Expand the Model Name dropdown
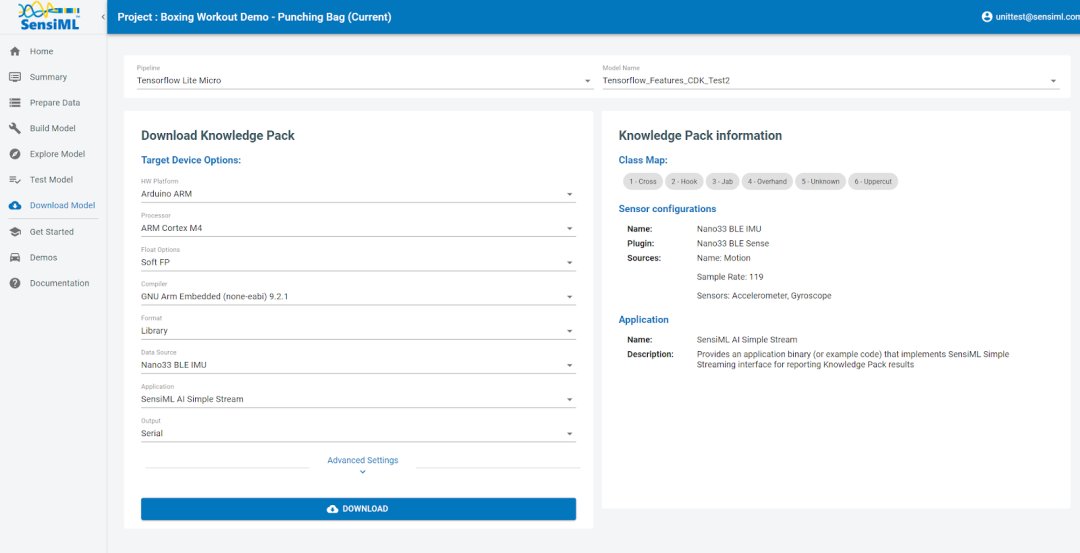This screenshot has height=553, width=1080. 829,80
